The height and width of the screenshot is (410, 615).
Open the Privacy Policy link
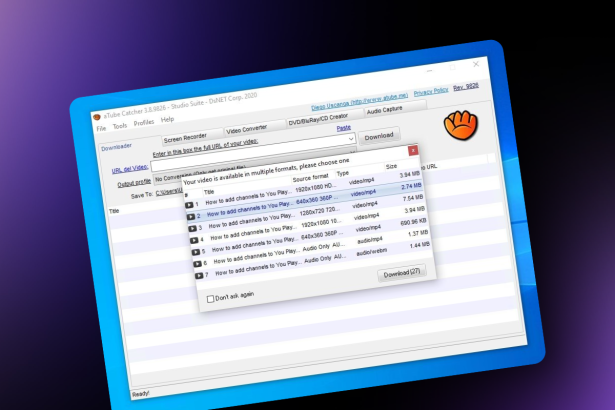point(431,91)
